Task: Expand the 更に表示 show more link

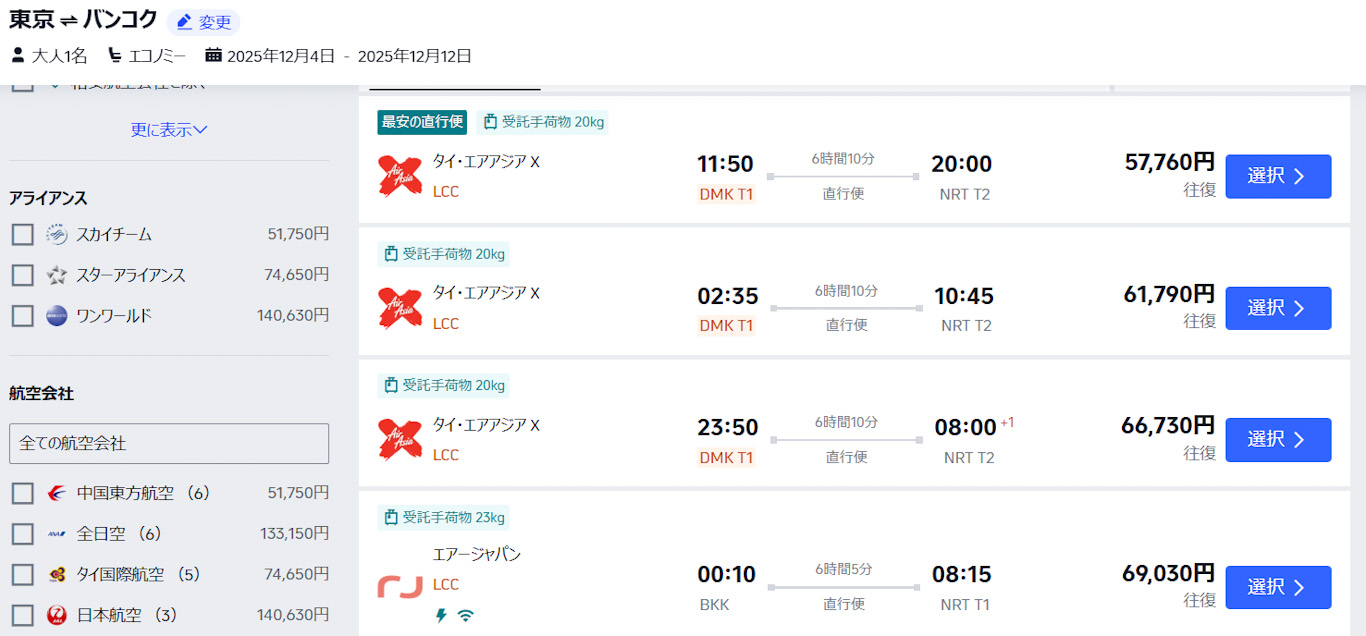Action: tap(169, 129)
